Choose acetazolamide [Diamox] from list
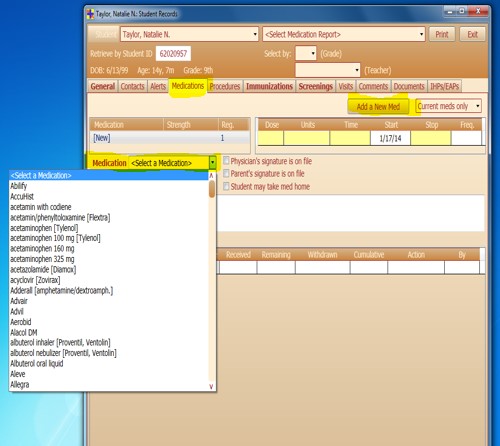500x446 pixels. tap(109, 269)
